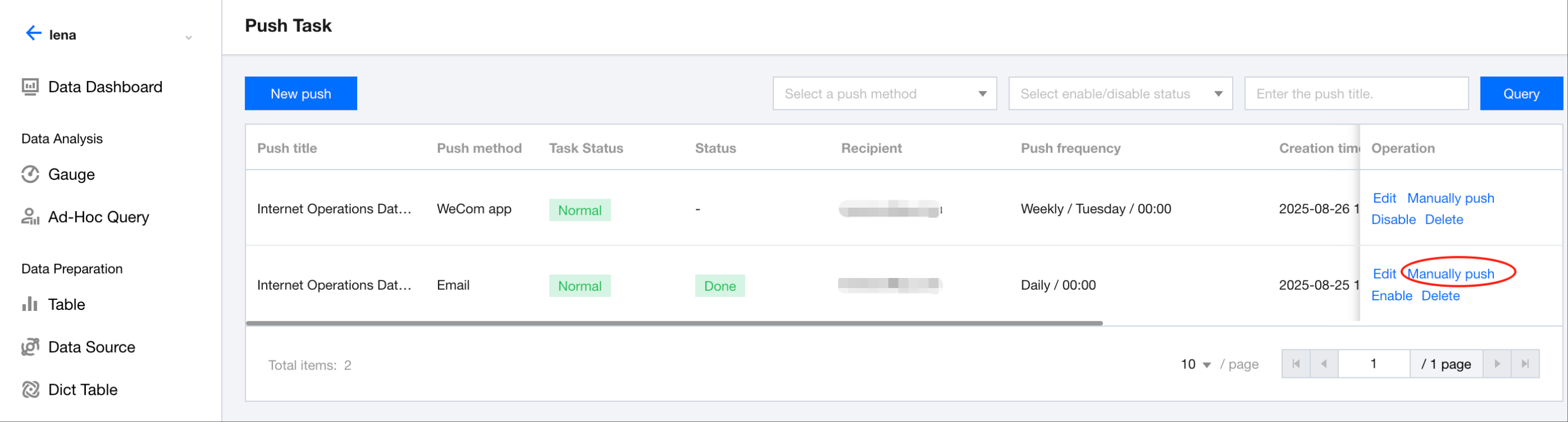Go to the first page with pagination icon
1568x422 pixels.
click(x=1296, y=364)
